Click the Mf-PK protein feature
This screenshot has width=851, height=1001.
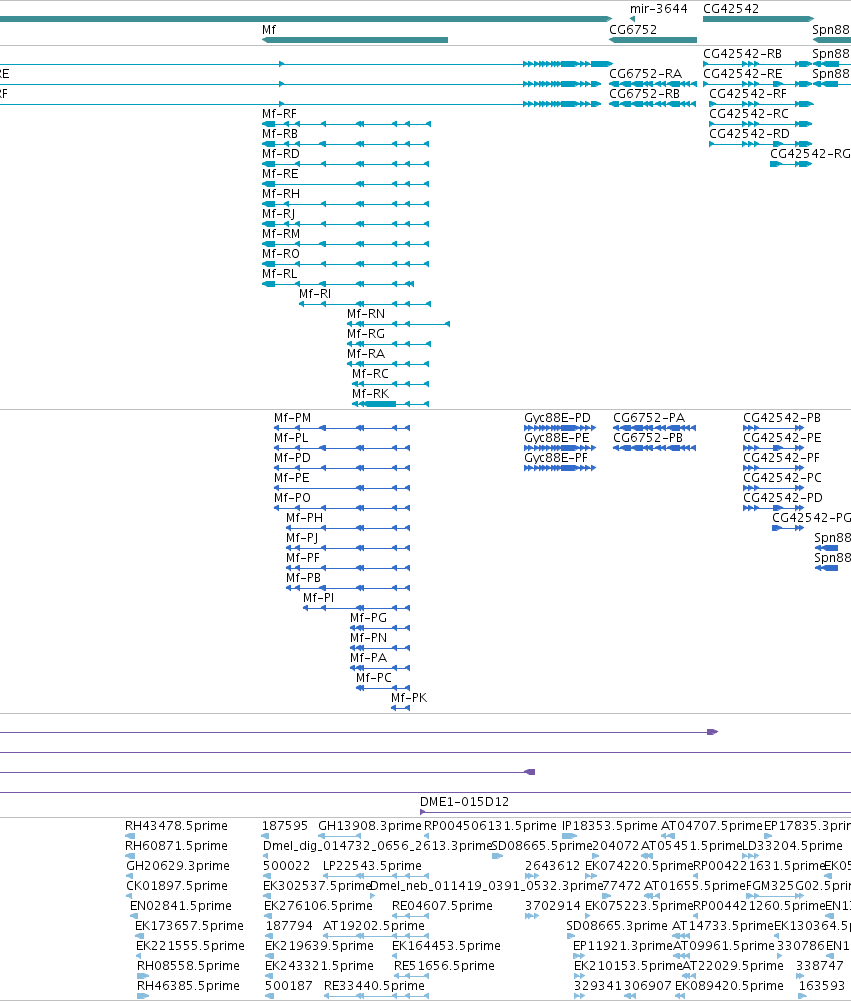[x=400, y=708]
